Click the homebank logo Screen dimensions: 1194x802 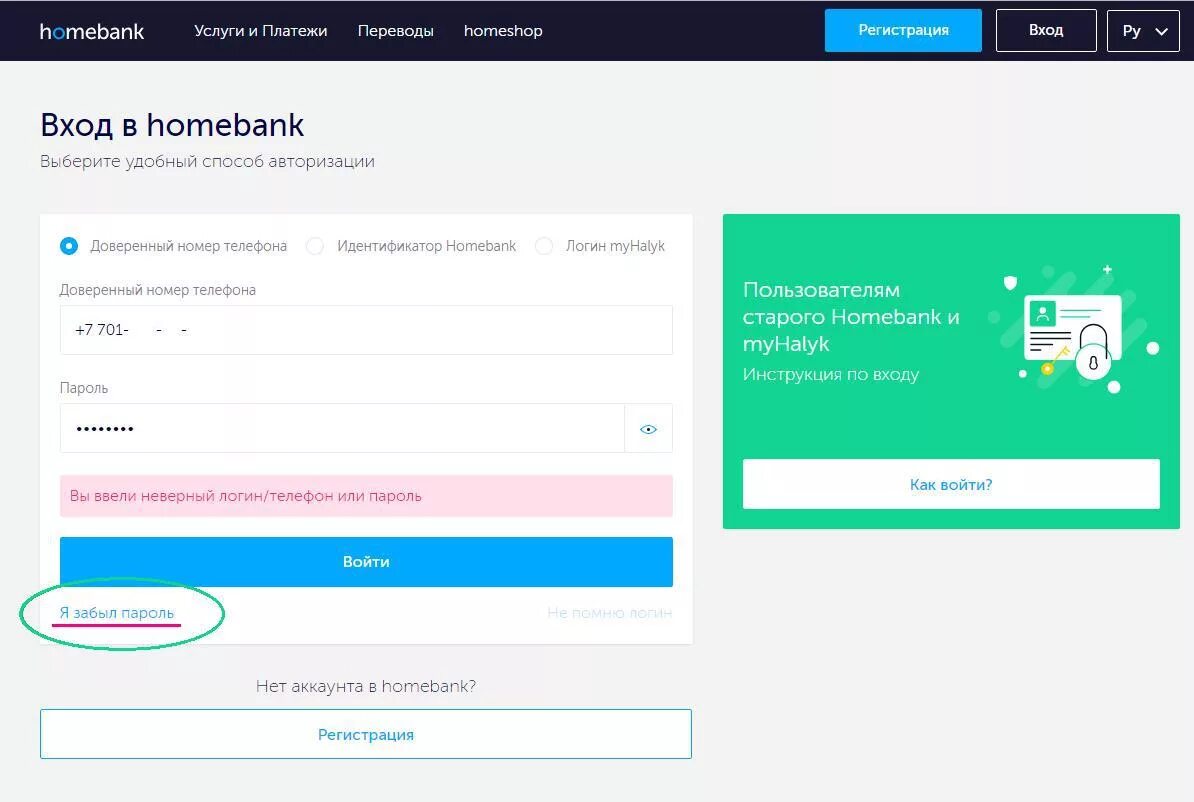click(x=92, y=31)
